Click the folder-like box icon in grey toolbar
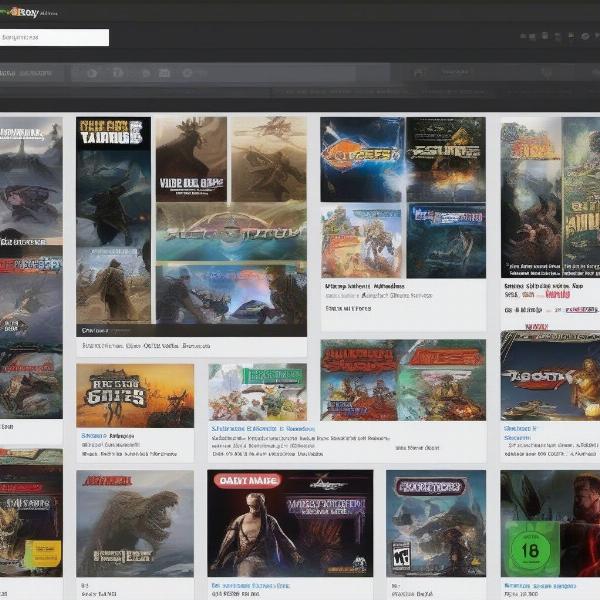Viewport: 600px width, 600px height. [x=164, y=73]
